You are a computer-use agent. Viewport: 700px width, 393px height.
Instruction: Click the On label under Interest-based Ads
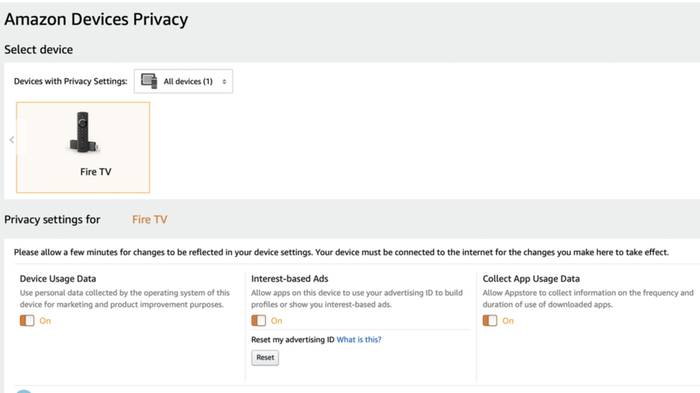(276, 321)
